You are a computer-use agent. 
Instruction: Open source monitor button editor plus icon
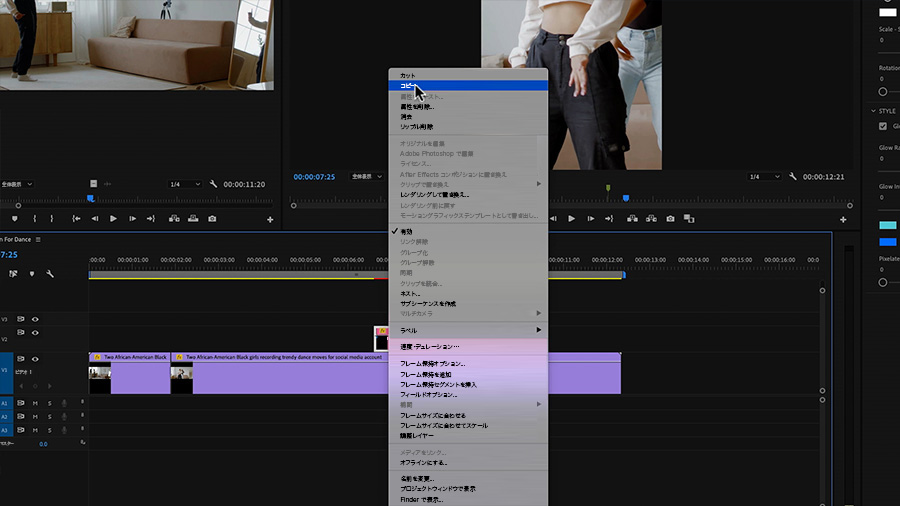[x=270, y=220]
